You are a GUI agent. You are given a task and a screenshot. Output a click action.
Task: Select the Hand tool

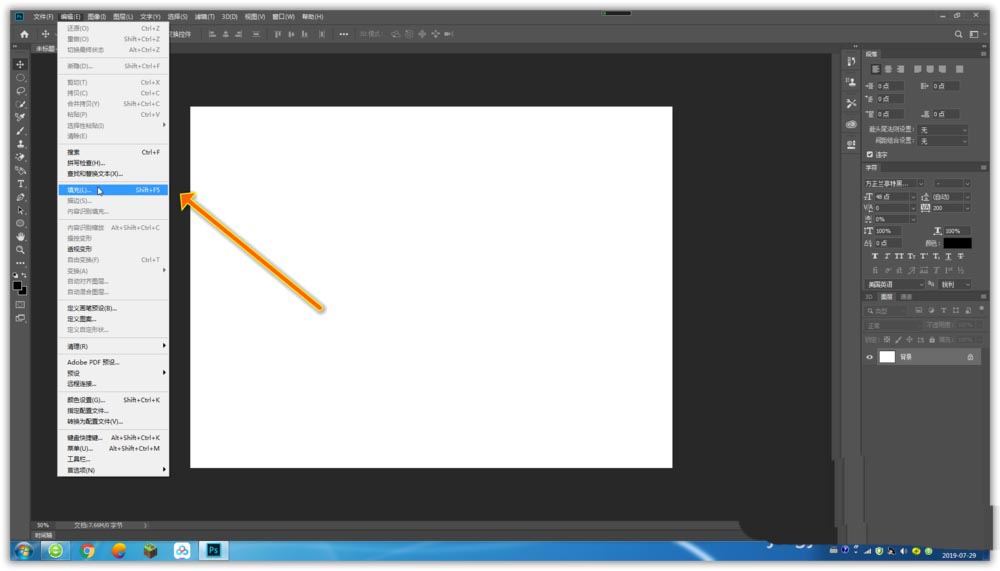(x=20, y=237)
